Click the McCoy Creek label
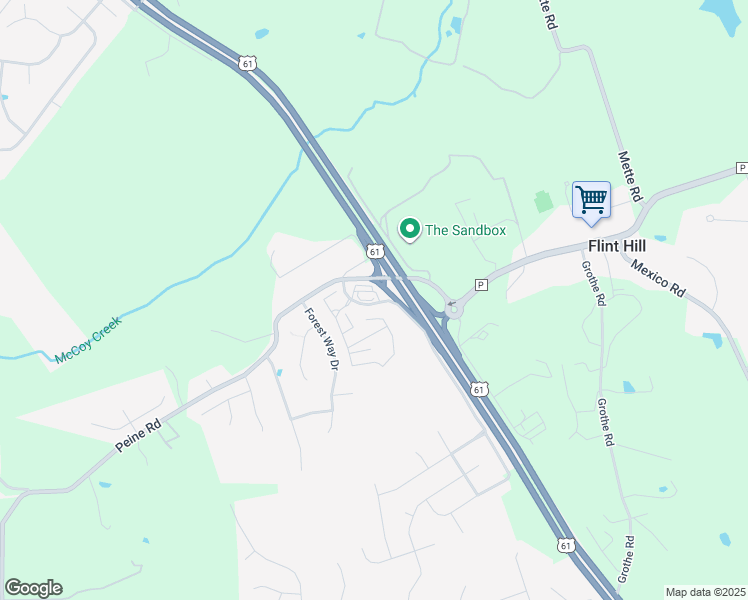 [88, 340]
